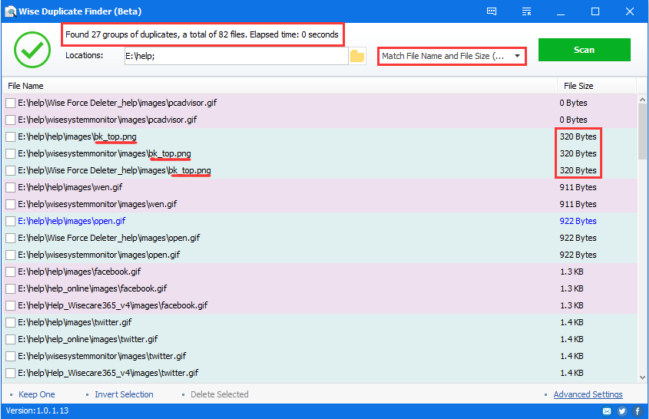
Task: Click the Wise Duplicate Finder app icon
Action: click(10, 11)
